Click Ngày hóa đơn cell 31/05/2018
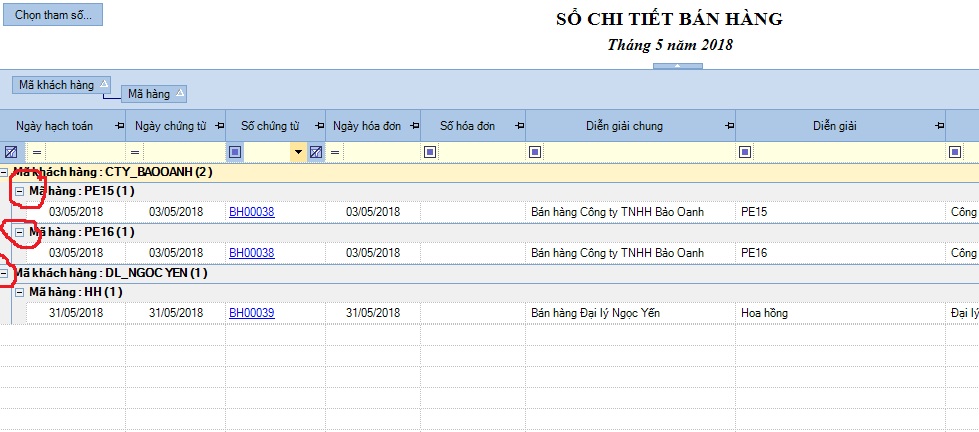The height and width of the screenshot is (432, 979). pyautogui.click(x=373, y=313)
